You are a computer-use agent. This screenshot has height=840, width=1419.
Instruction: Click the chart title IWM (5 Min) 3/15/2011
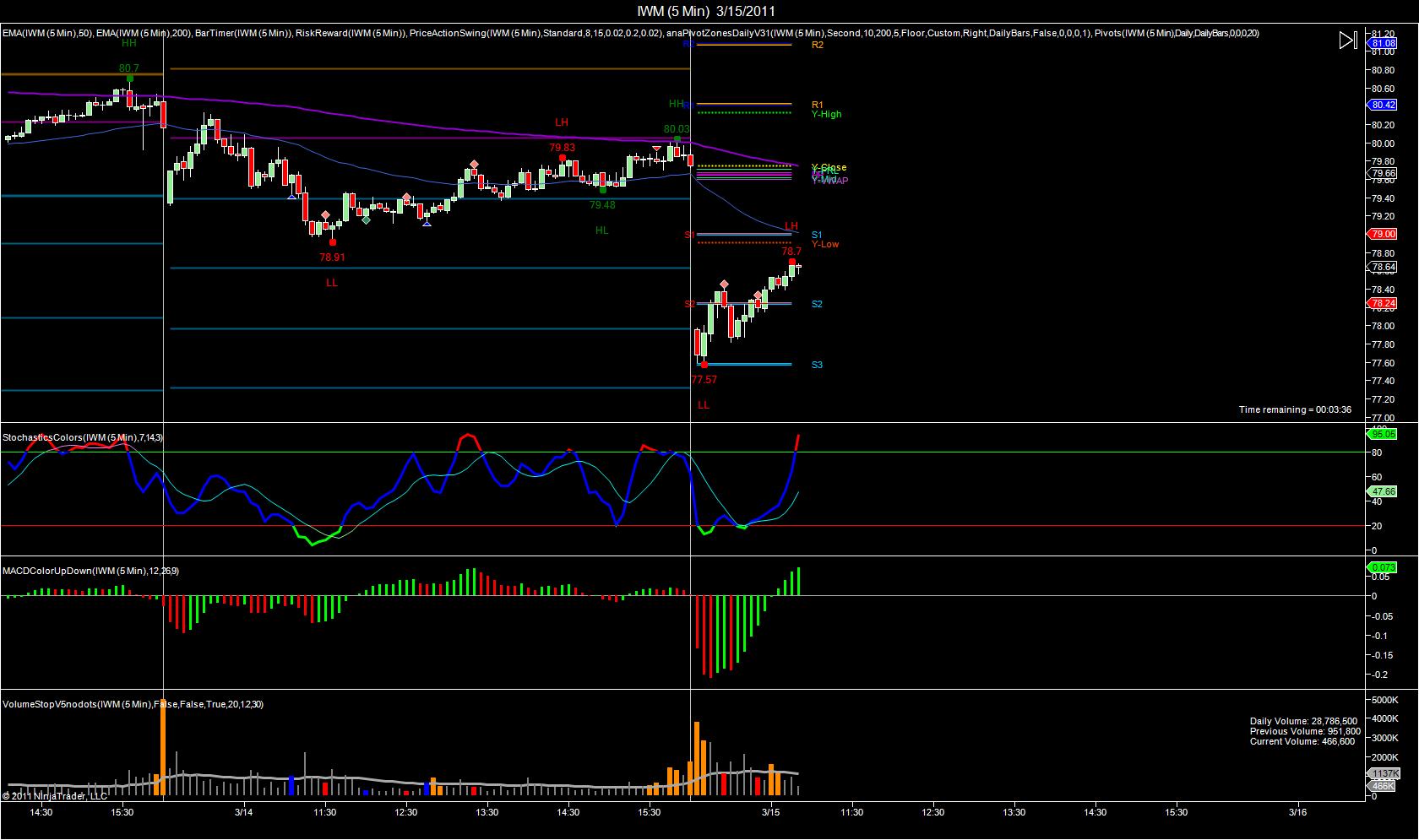706,11
